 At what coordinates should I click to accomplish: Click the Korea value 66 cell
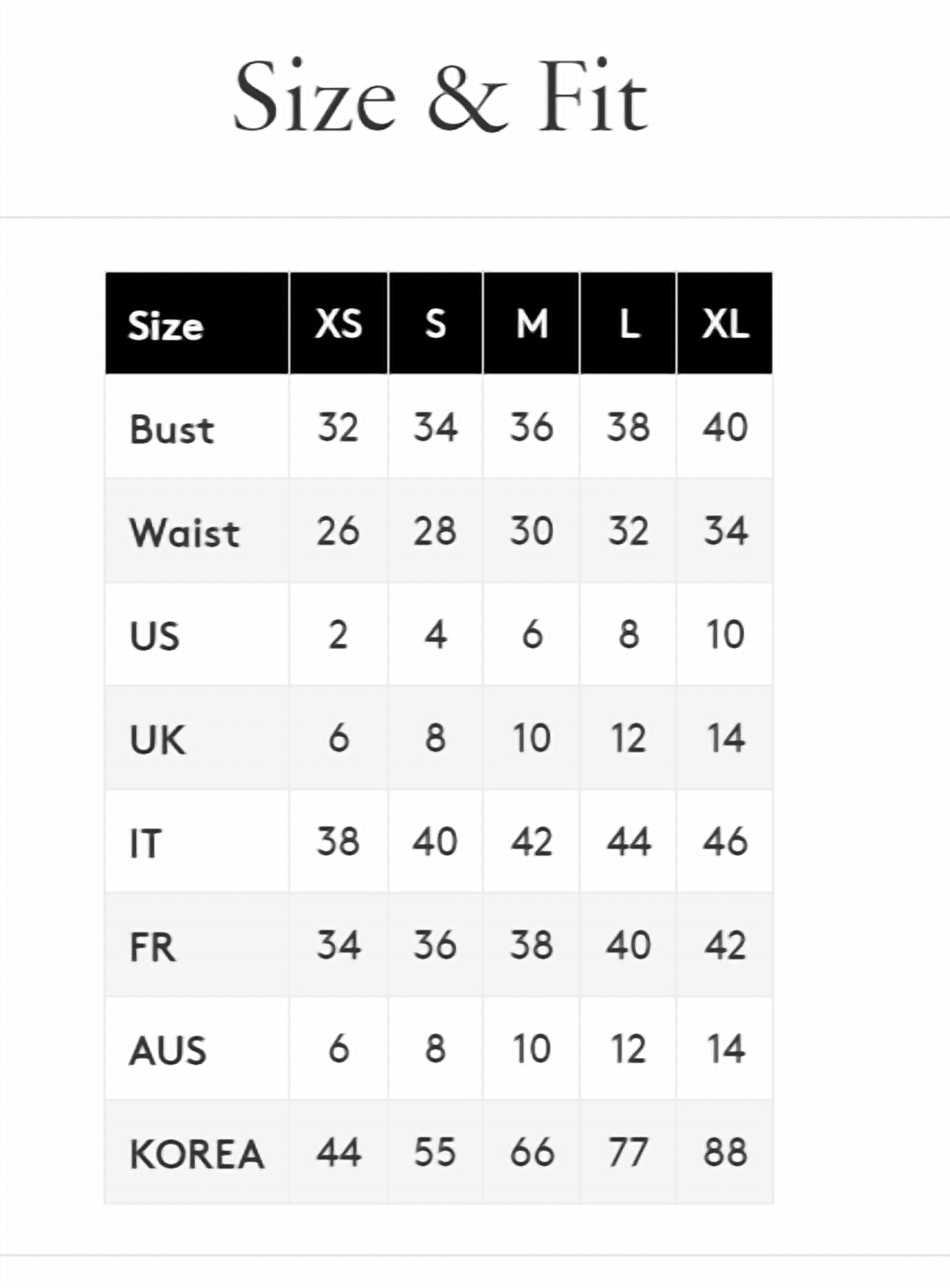(531, 1152)
